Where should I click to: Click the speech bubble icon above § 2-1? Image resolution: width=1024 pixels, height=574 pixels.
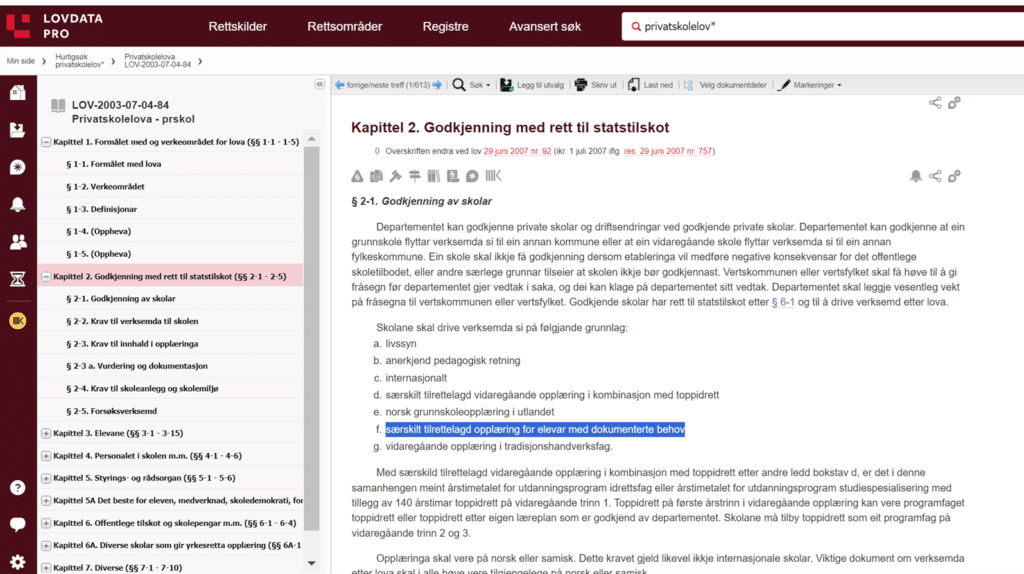[x=472, y=176]
